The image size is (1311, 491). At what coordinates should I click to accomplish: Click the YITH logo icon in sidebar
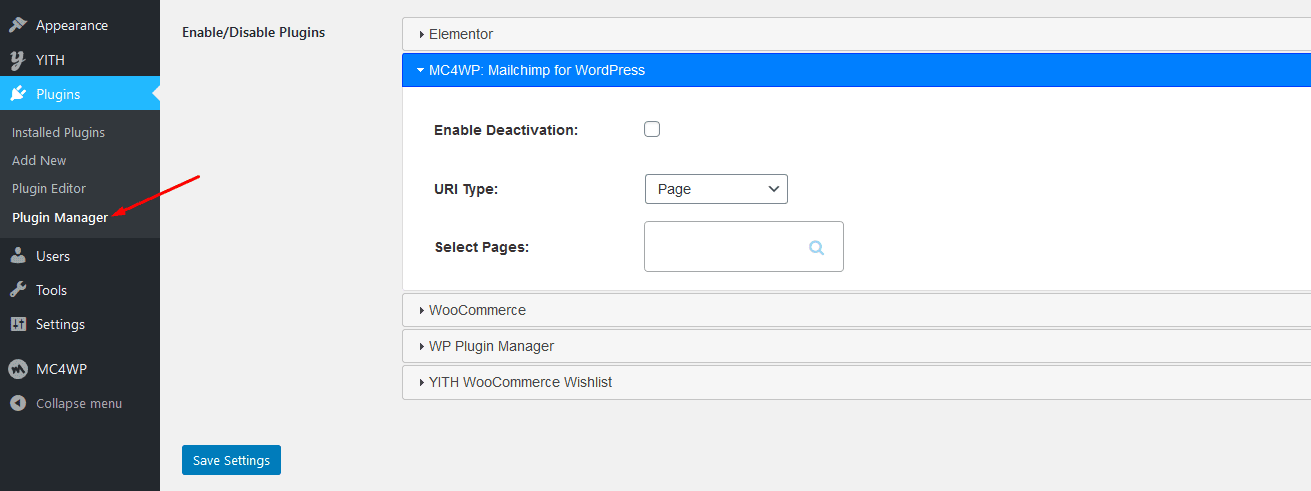coord(18,60)
